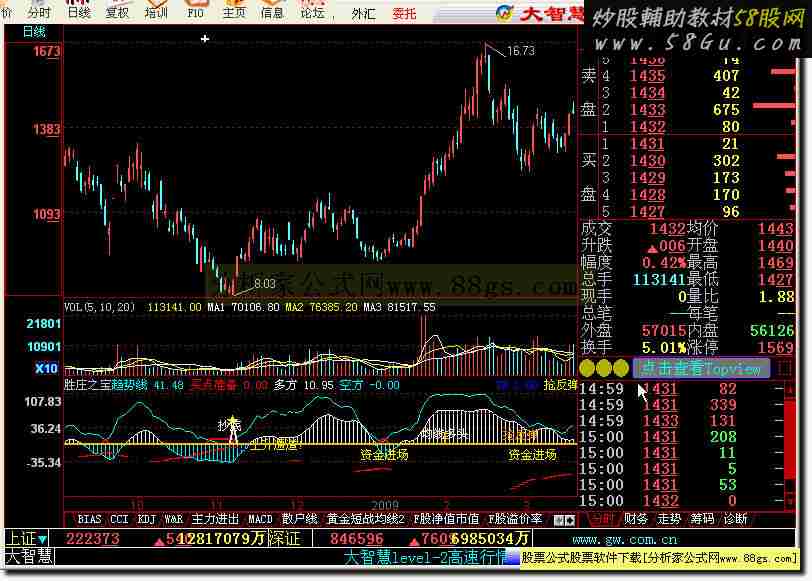Screen dimensions: 812x581
Task: Click the 内盘 value 56126
Action: (x=772, y=331)
